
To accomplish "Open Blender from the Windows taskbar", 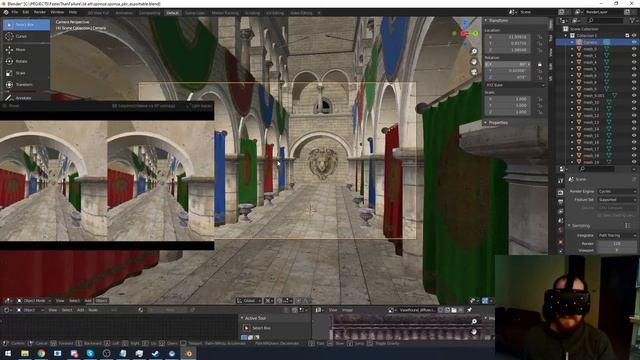I will pos(189,353).
